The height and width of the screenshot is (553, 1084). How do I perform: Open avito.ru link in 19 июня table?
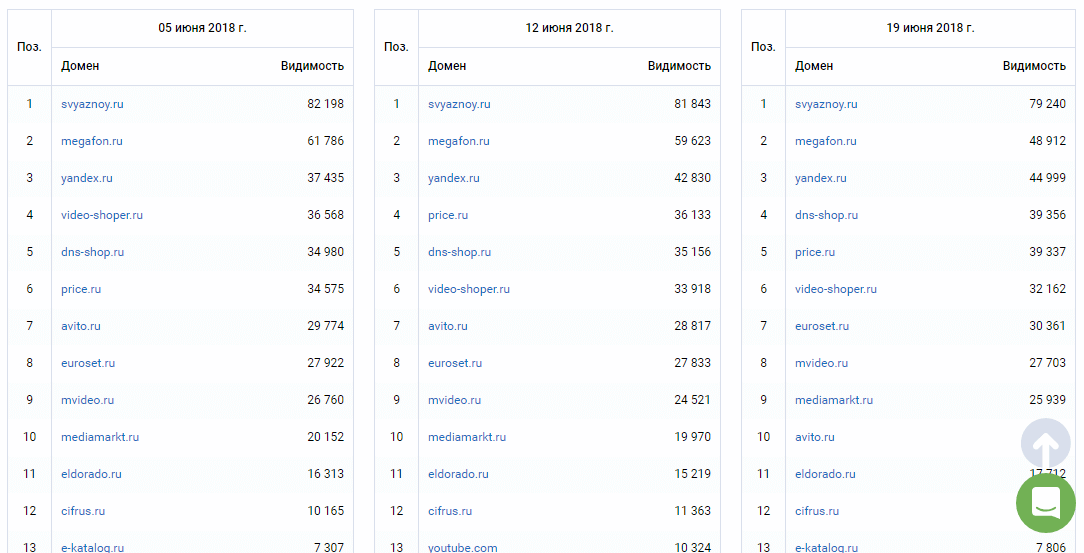[814, 437]
